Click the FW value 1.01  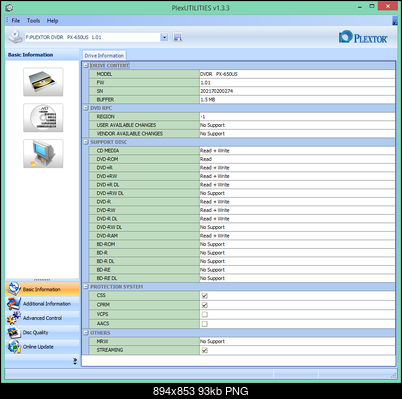[206, 83]
